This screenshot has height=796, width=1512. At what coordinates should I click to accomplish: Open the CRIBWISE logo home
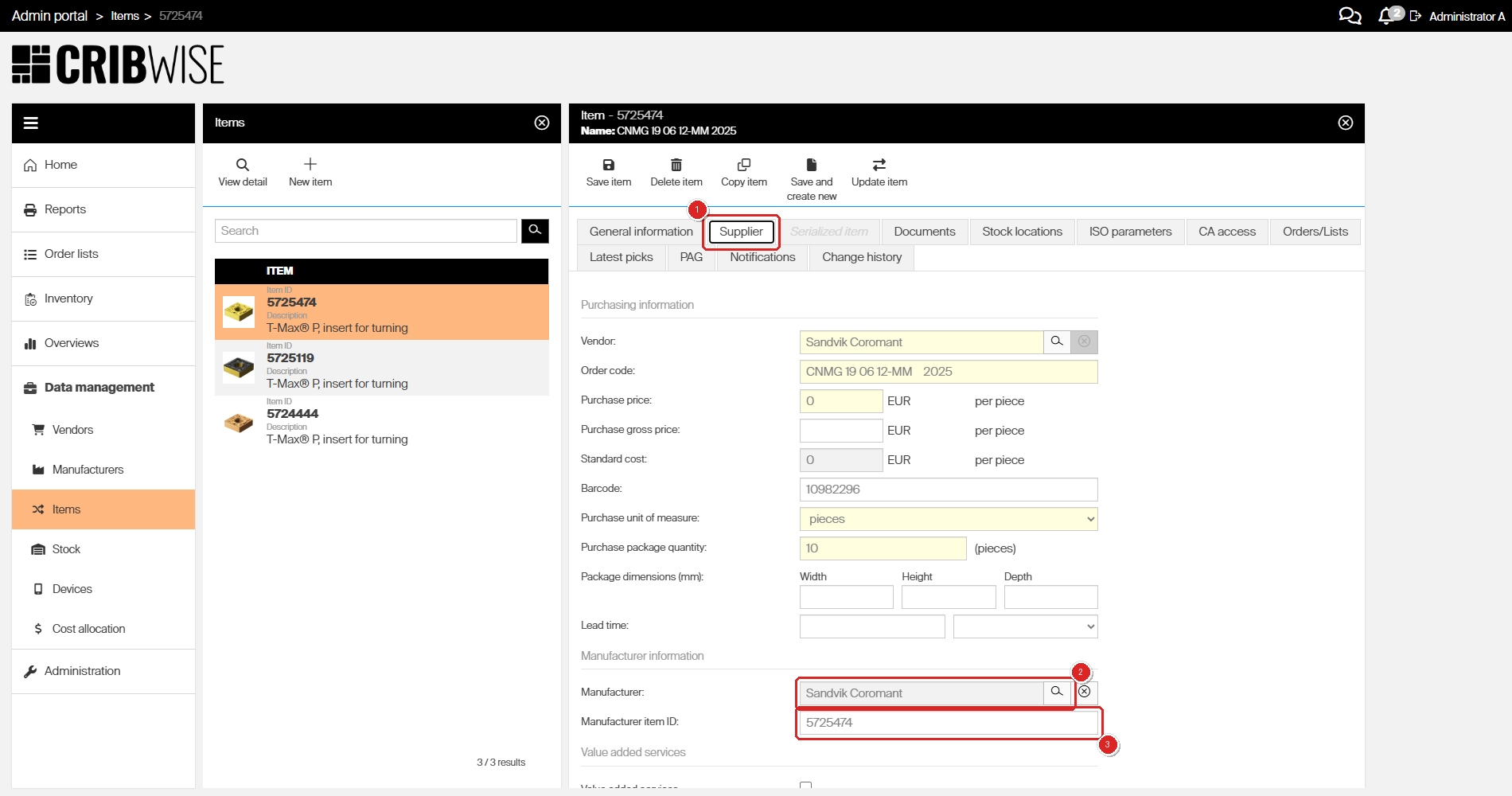coord(118,64)
